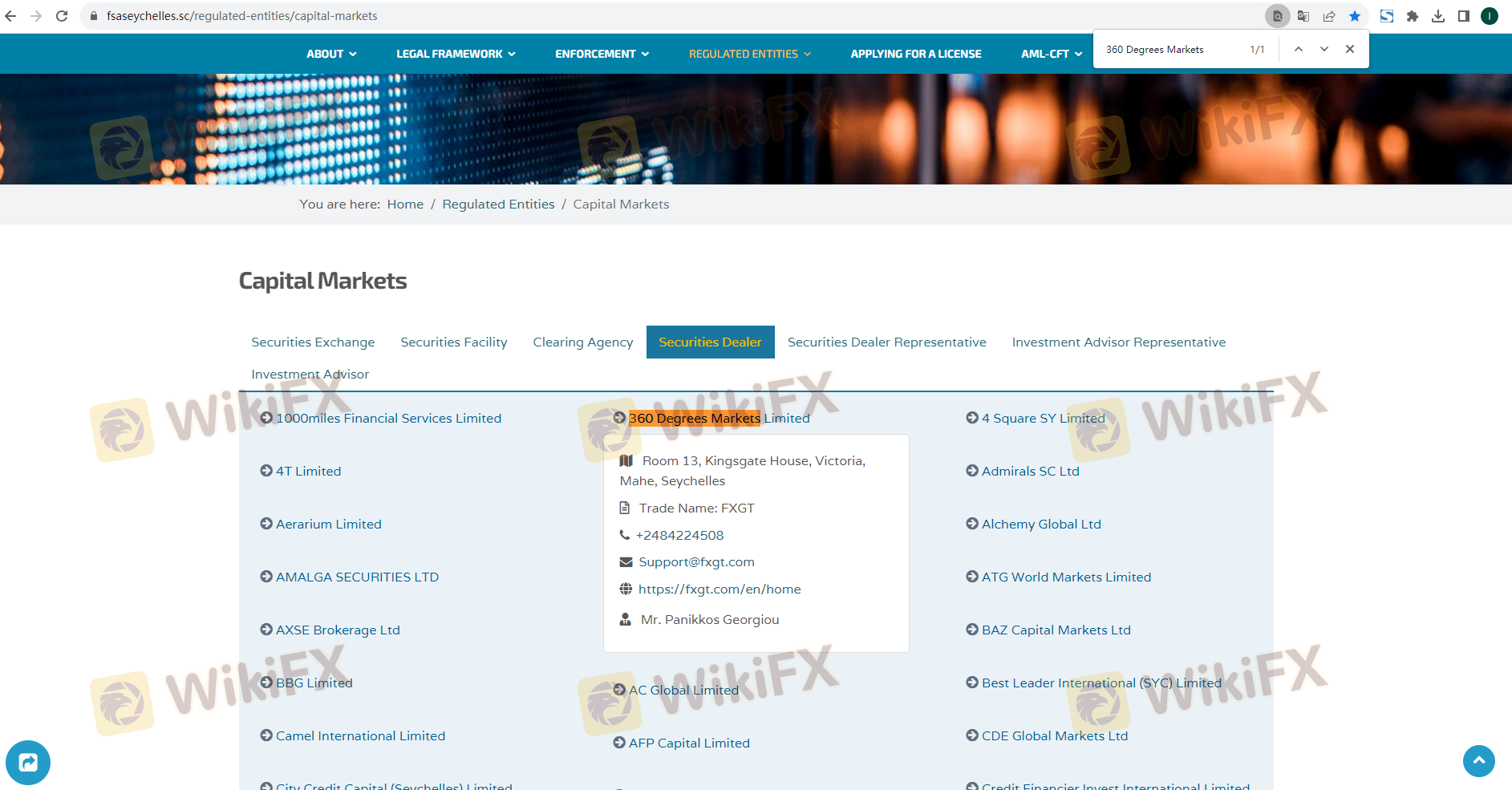This screenshot has height=790, width=1512.
Task: Go to next find result
Action: (x=1324, y=50)
